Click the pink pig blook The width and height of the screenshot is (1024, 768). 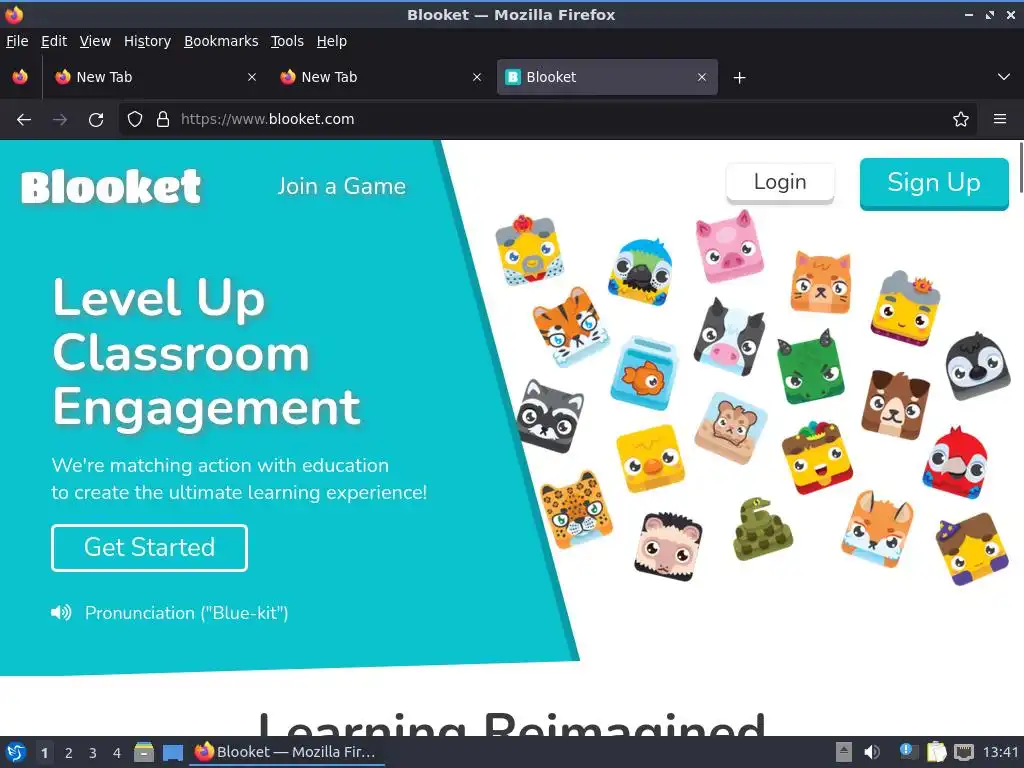point(729,246)
